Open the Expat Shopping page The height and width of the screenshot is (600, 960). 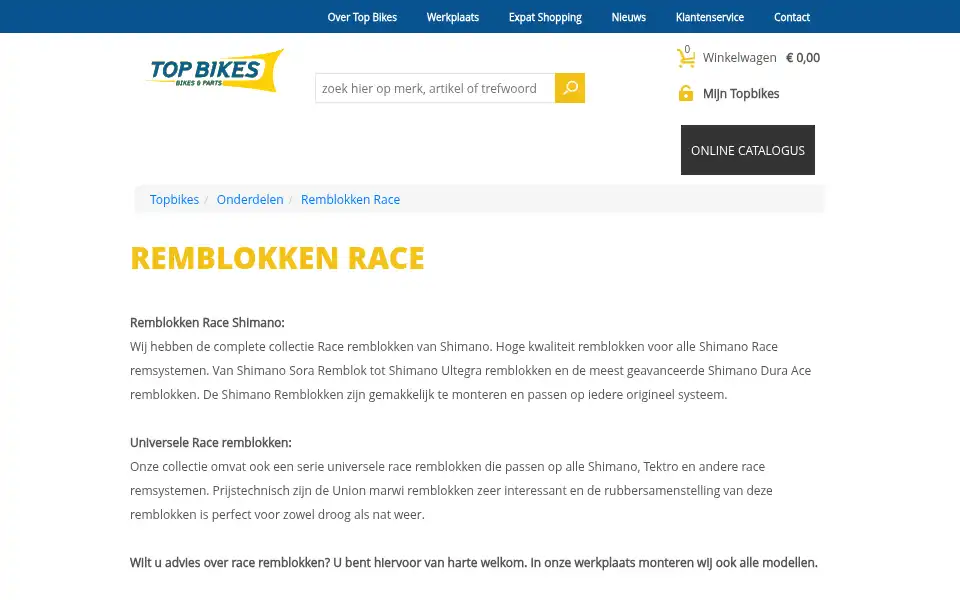[x=545, y=17]
